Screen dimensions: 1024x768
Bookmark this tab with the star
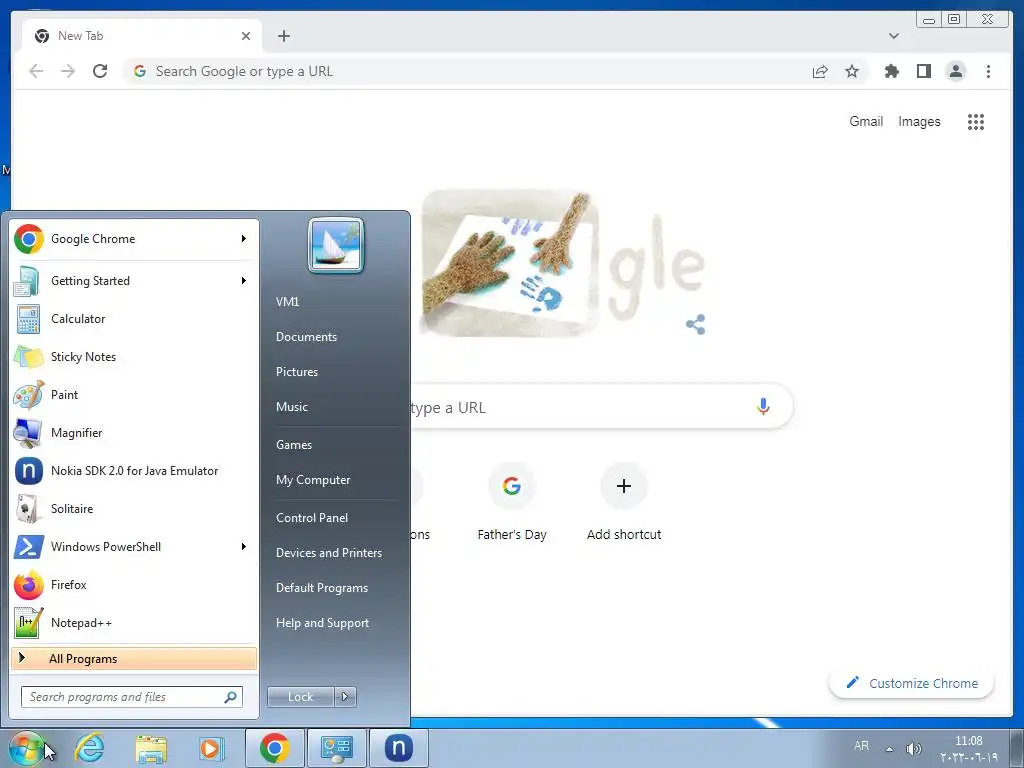[852, 71]
